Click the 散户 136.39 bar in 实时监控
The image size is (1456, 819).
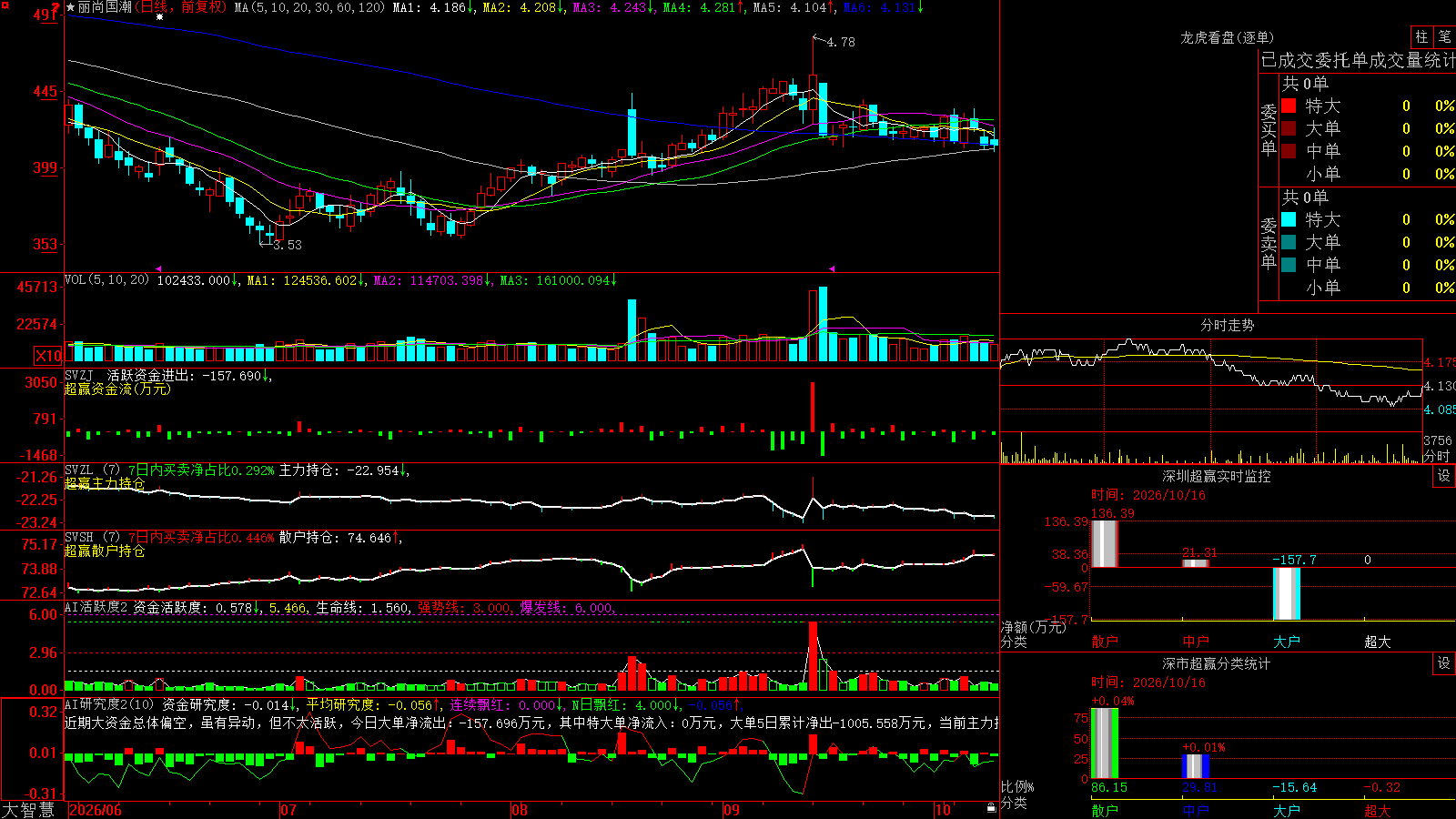pos(1105,543)
